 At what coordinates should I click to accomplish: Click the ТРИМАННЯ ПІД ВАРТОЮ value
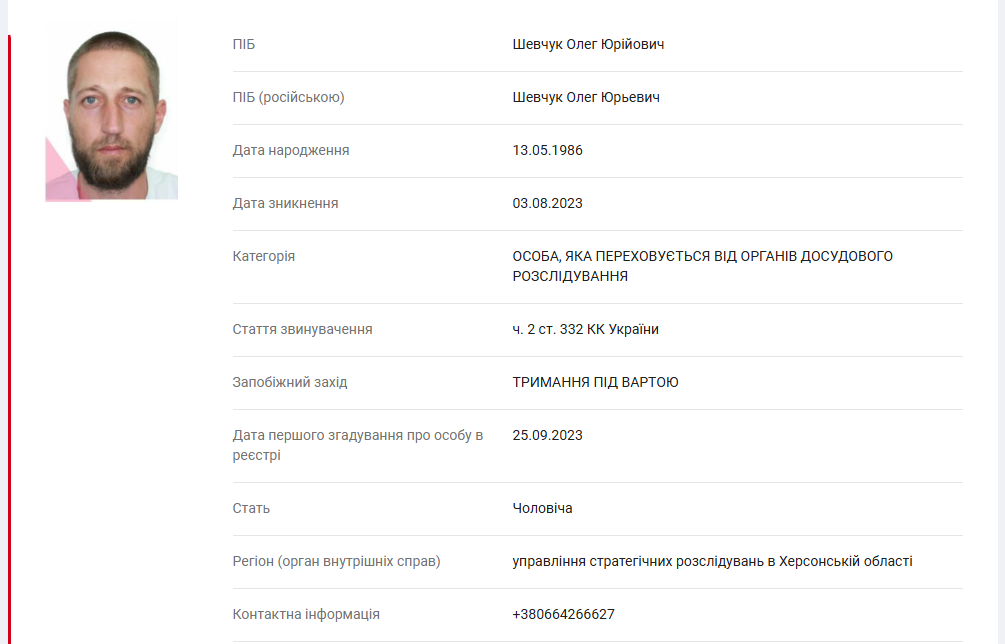pos(595,382)
